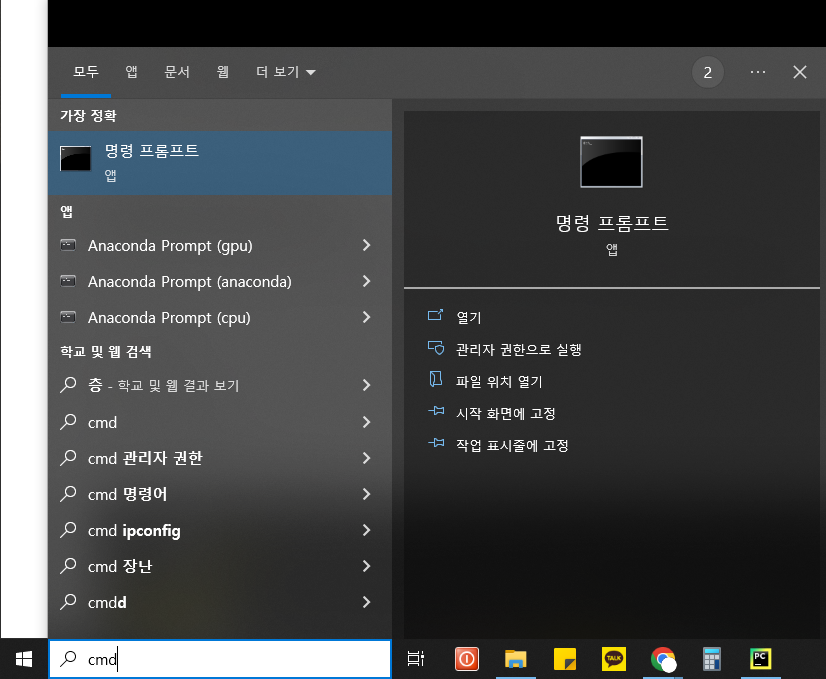Open the 명령 프롬프트 best match result
This screenshot has height=679, width=826.
coord(220,163)
